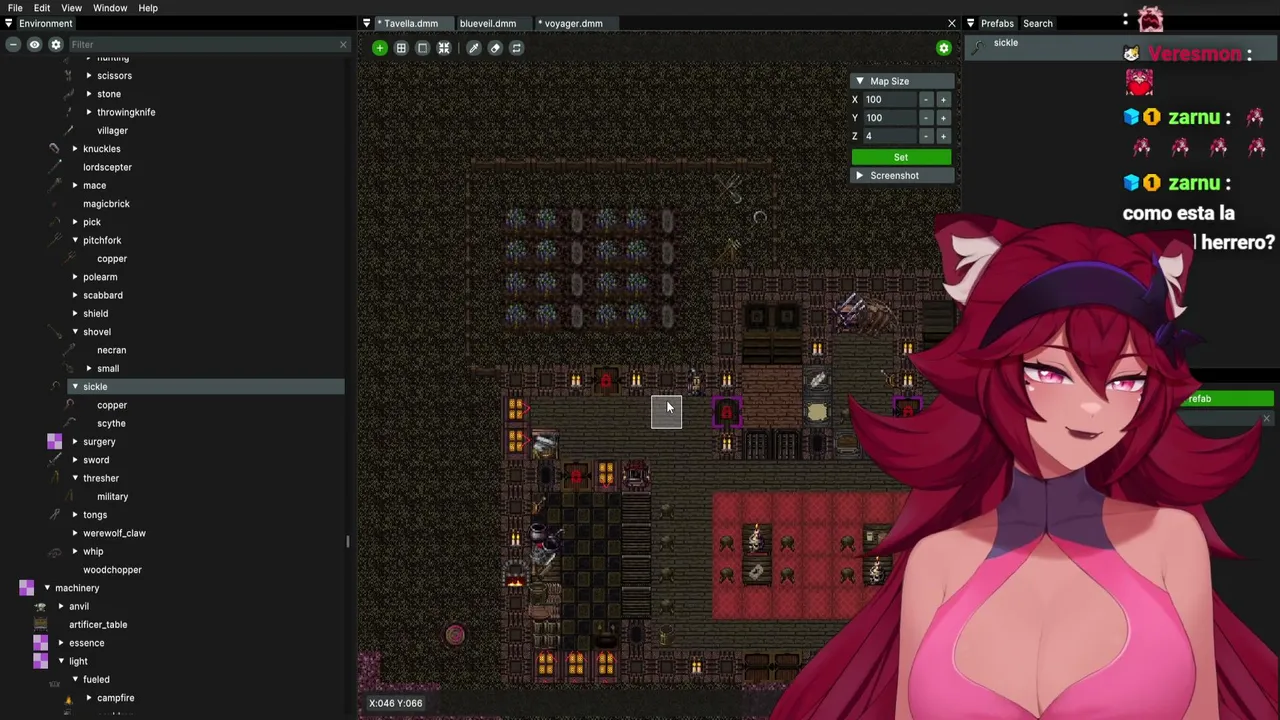Image resolution: width=1280 pixels, height=720 pixels.
Task: Decrease map X size with the minus button
Action: [926, 100]
